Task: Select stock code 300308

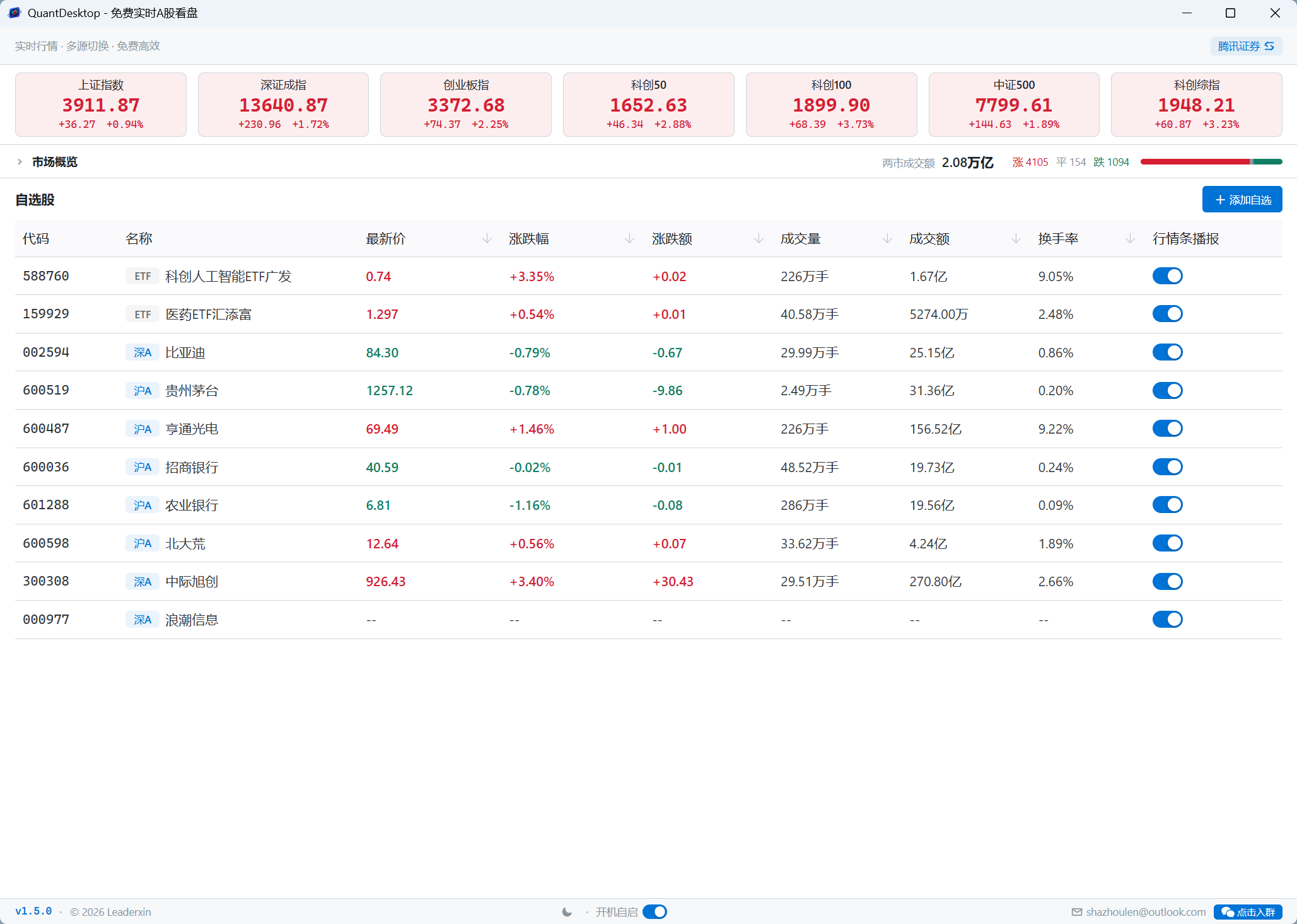Action: point(46,581)
